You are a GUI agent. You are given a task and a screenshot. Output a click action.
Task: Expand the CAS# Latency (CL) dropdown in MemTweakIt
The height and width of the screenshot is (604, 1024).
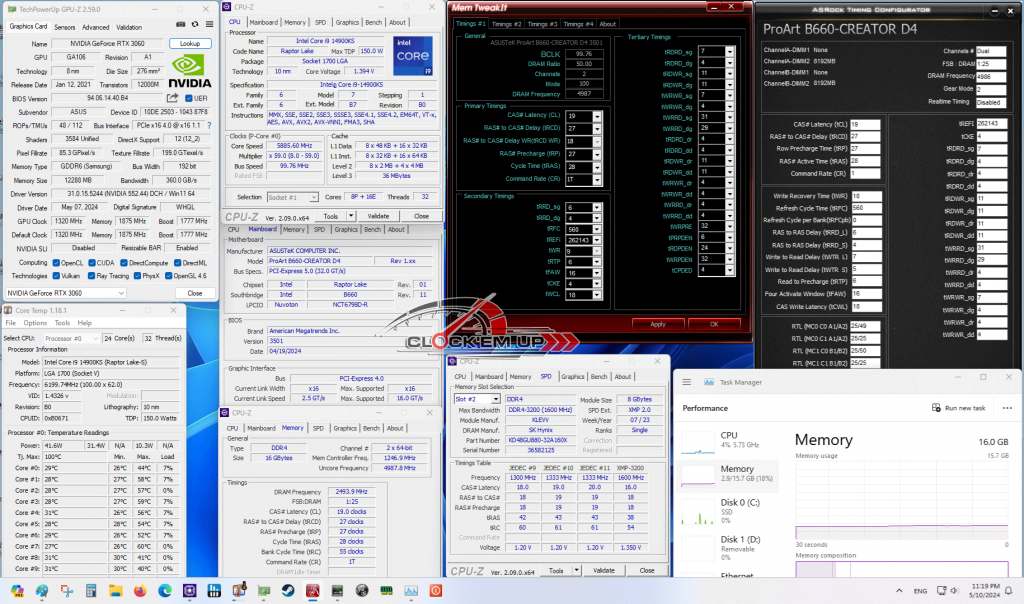pyautogui.click(x=596, y=116)
